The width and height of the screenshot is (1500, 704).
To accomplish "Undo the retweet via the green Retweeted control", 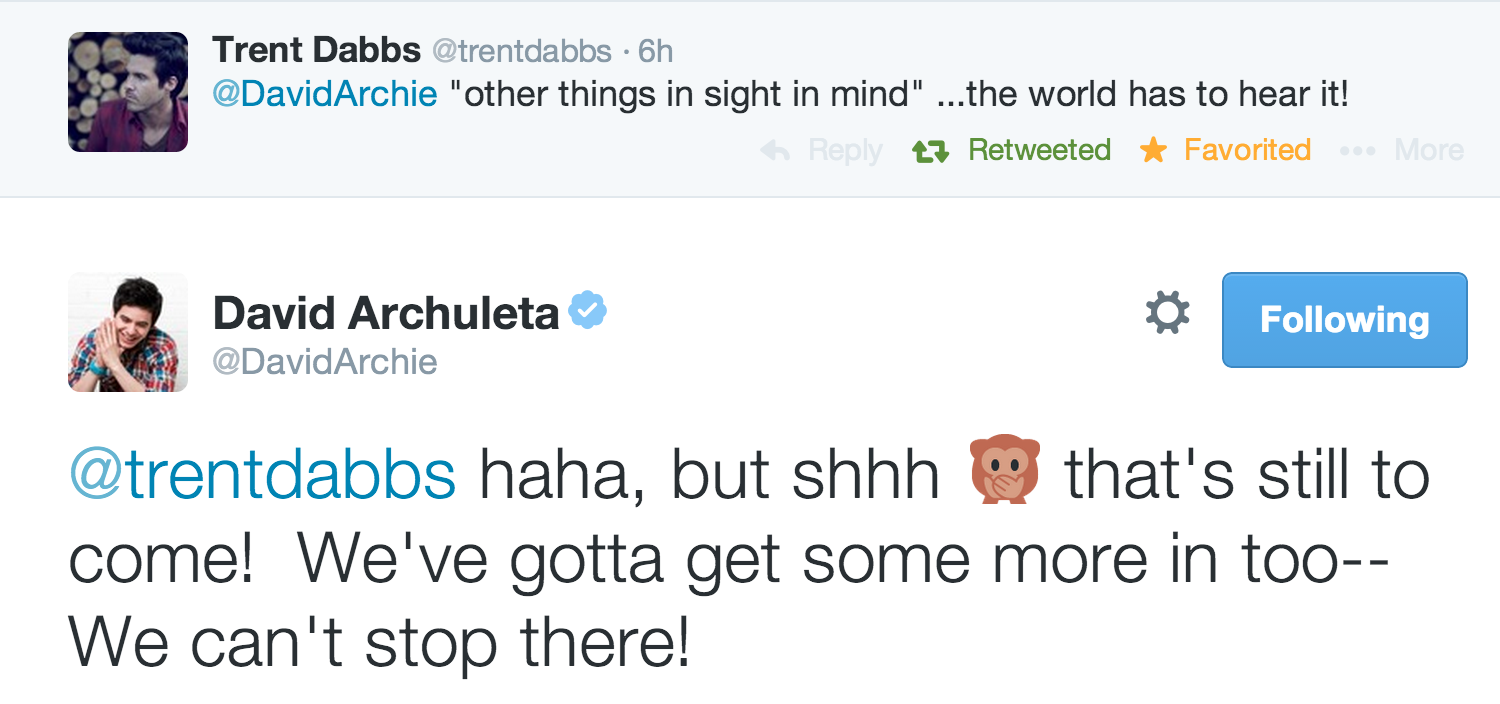I will tap(1038, 150).
